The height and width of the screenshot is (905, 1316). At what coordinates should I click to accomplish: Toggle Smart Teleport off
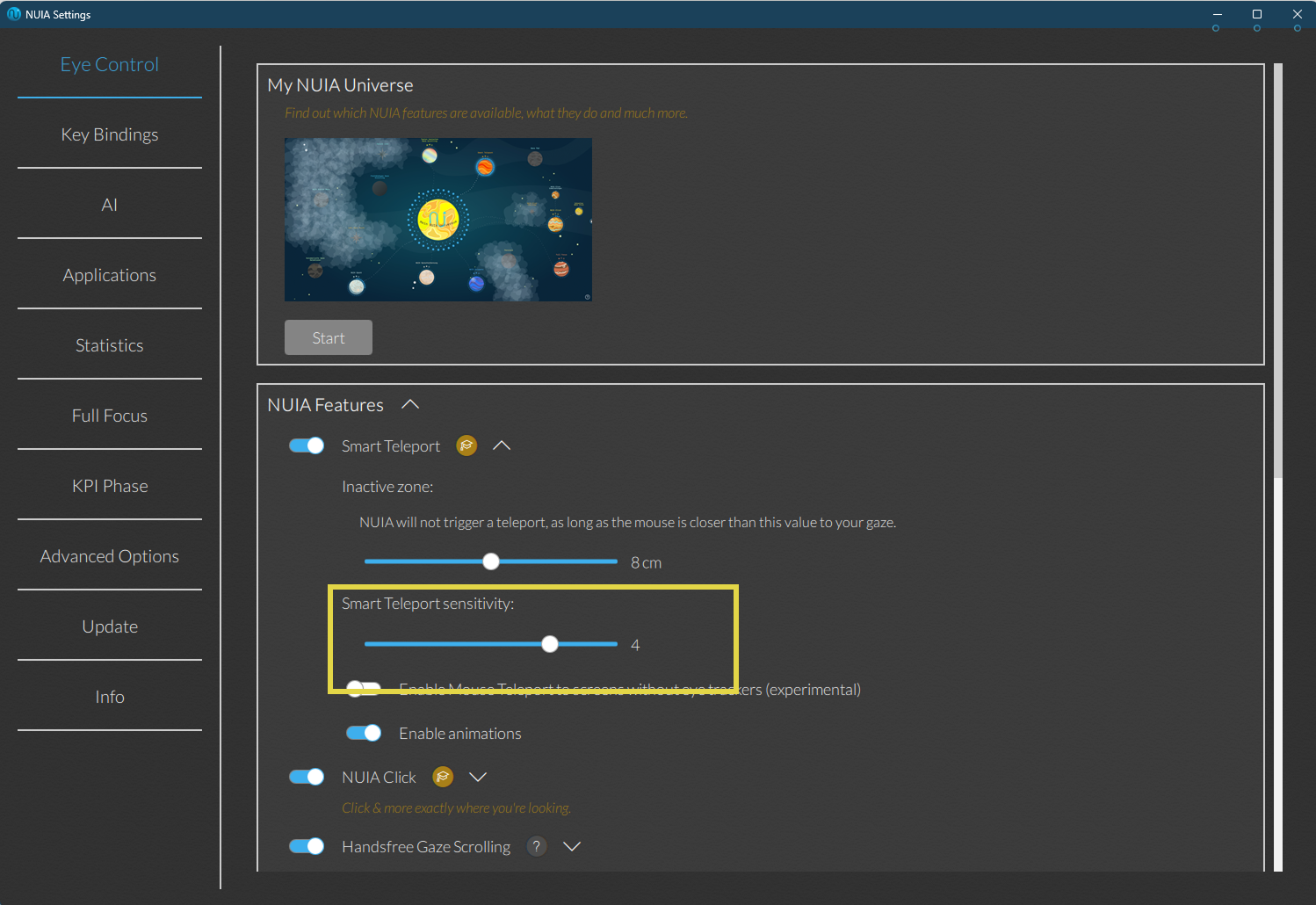307,445
